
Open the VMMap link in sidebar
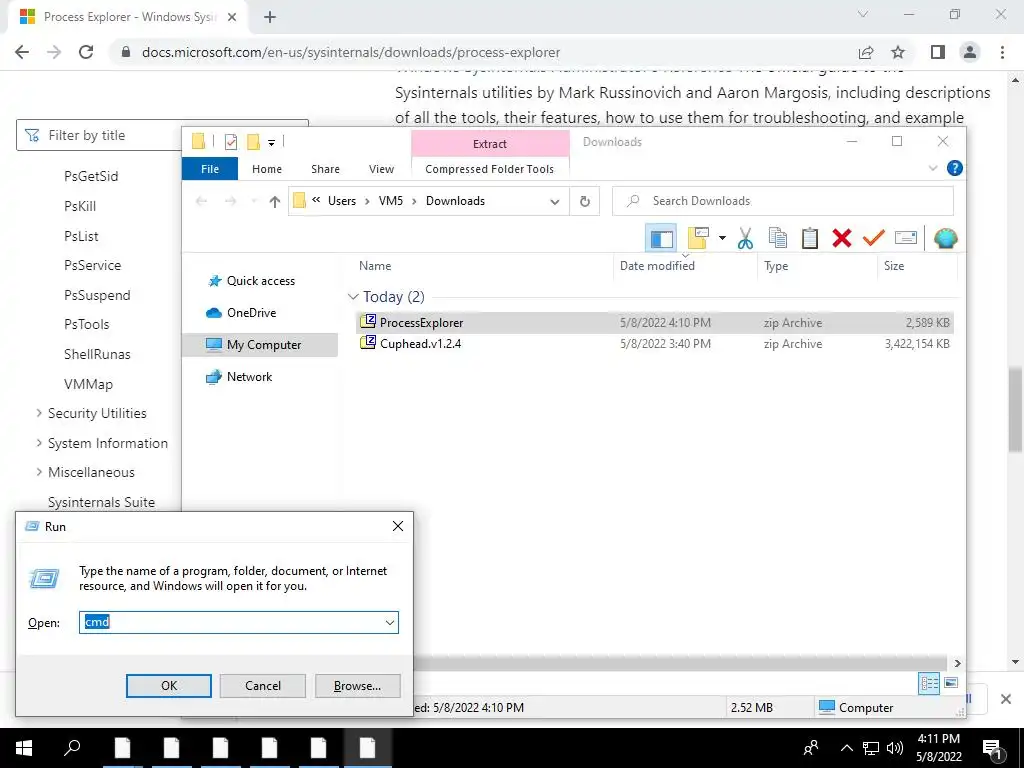(x=88, y=384)
